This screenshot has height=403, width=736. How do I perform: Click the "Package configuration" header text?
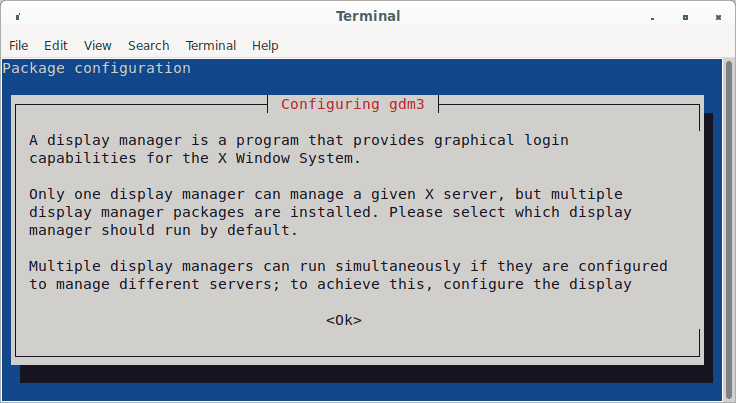[97, 68]
